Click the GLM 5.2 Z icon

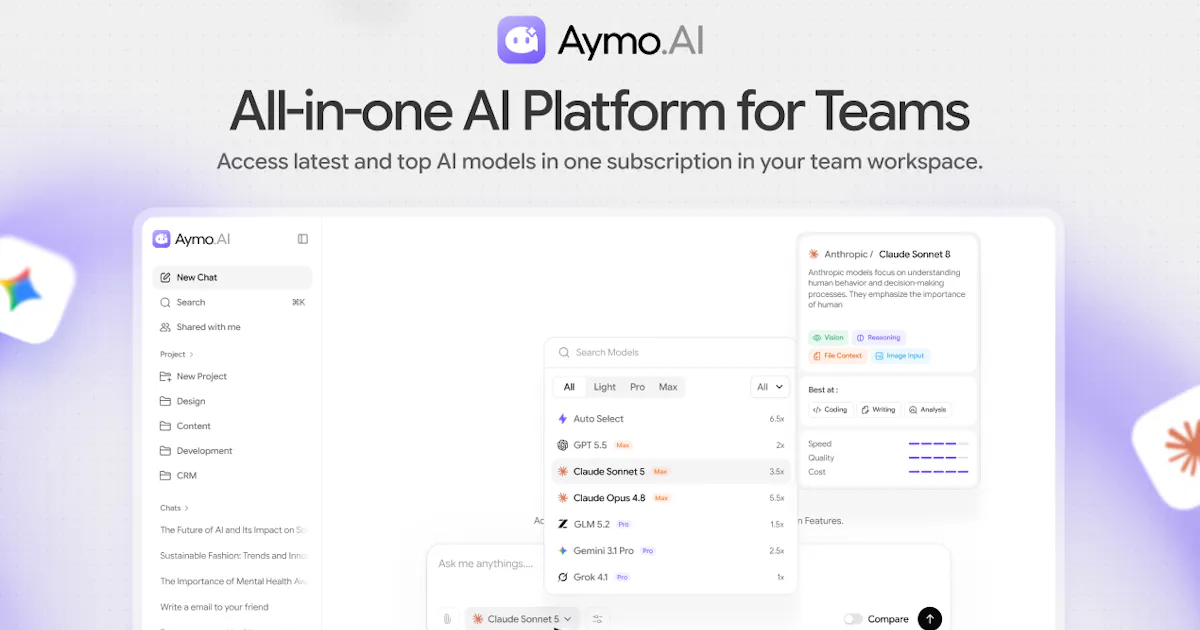point(563,524)
